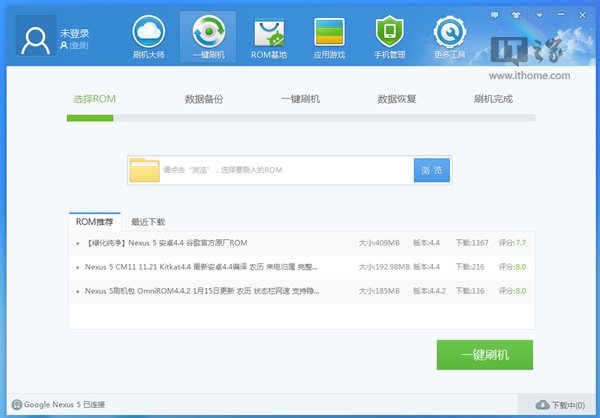The height and width of the screenshot is (418, 600).
Task: Click the 未登录 account status text
Action: (x=75, y=33)
